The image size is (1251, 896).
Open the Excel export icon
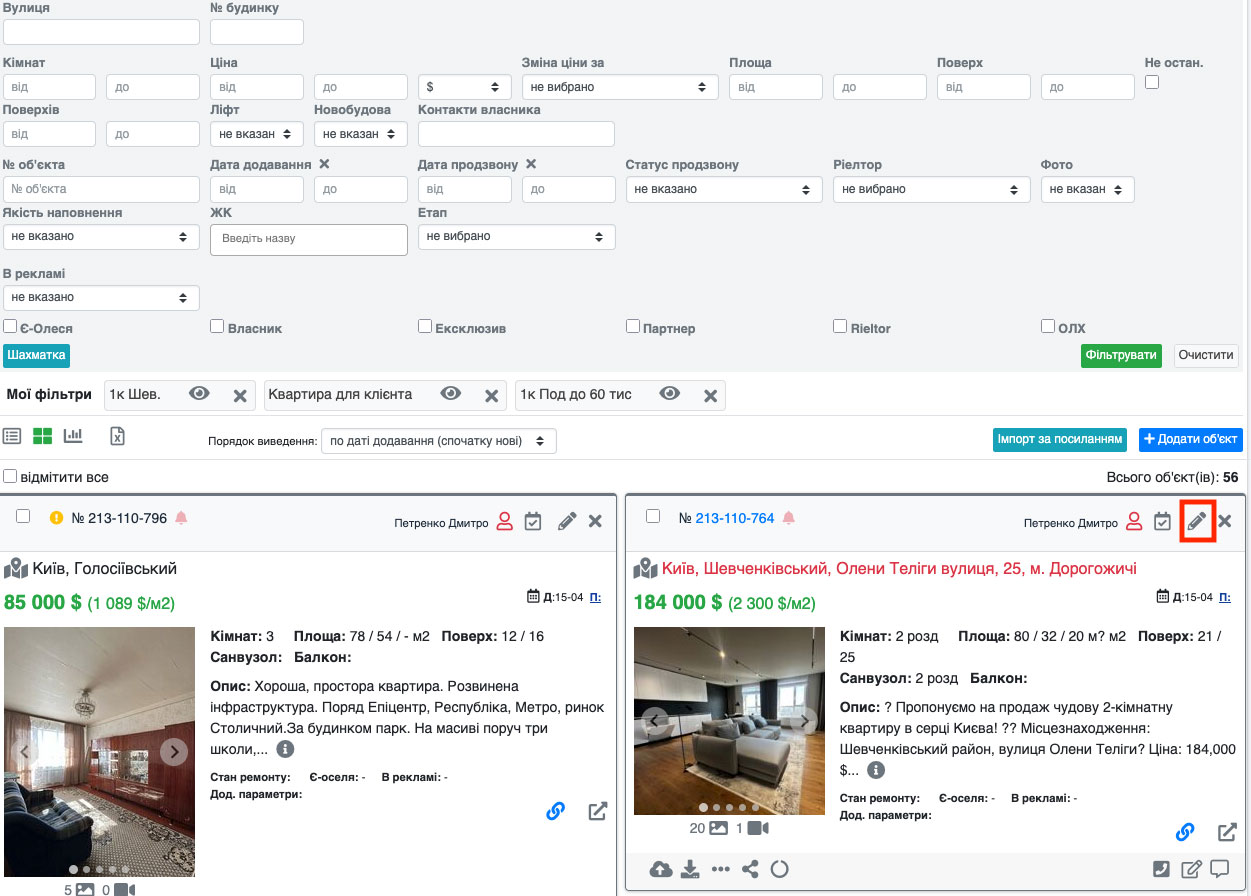117,436
